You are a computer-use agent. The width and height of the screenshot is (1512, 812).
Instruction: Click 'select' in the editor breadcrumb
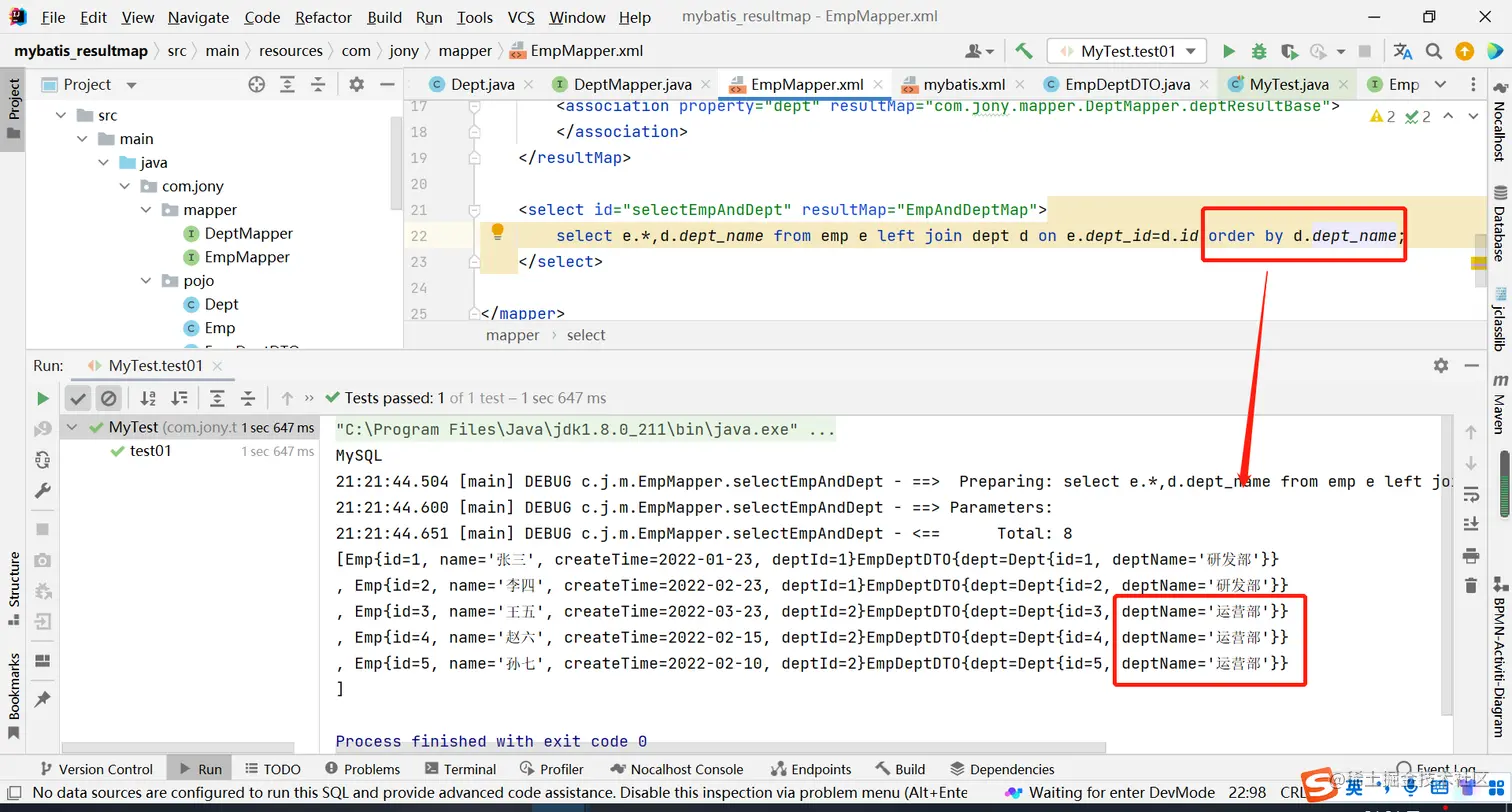(586, 335)
